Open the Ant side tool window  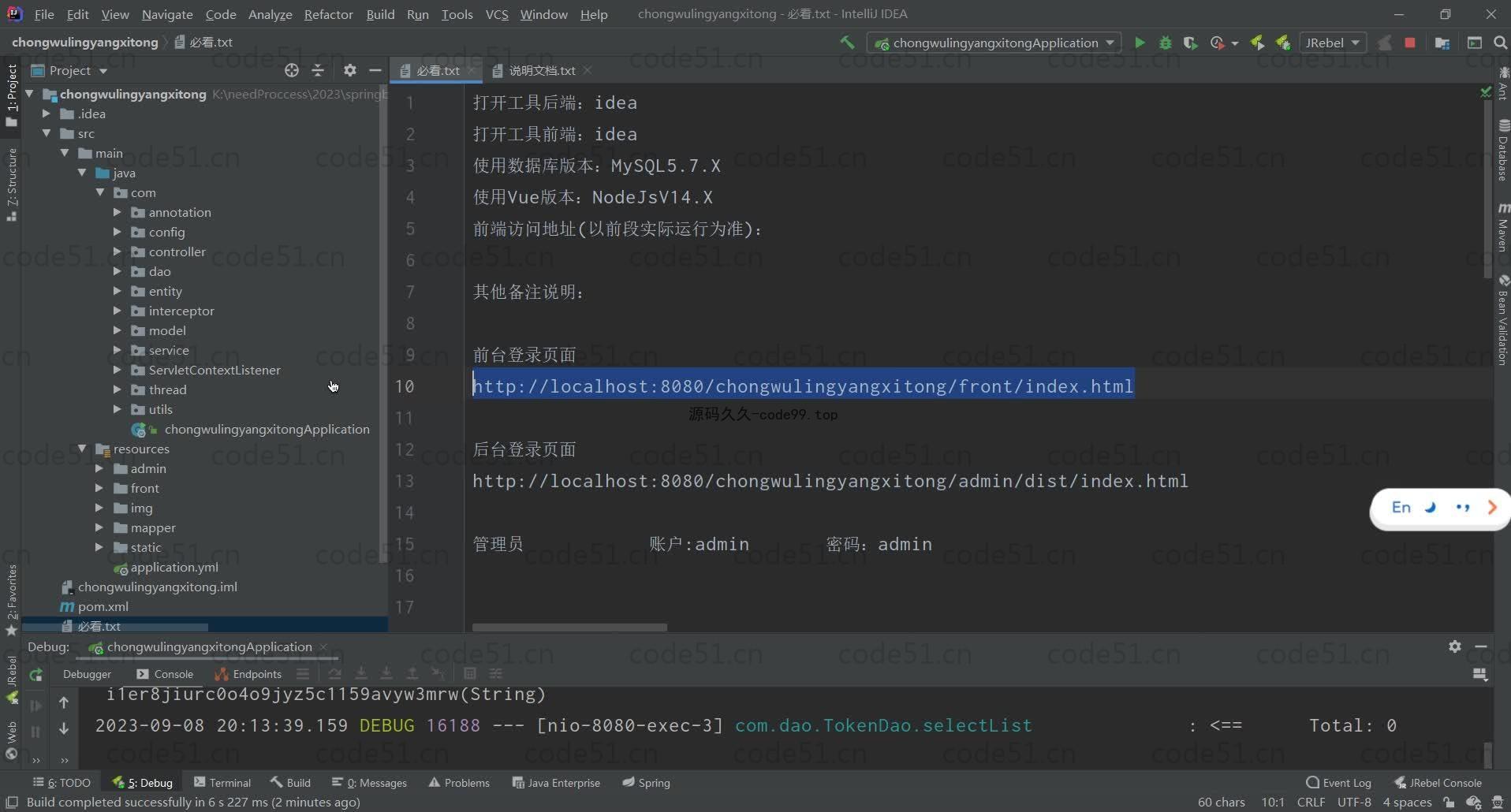(x=1503, y=84)
